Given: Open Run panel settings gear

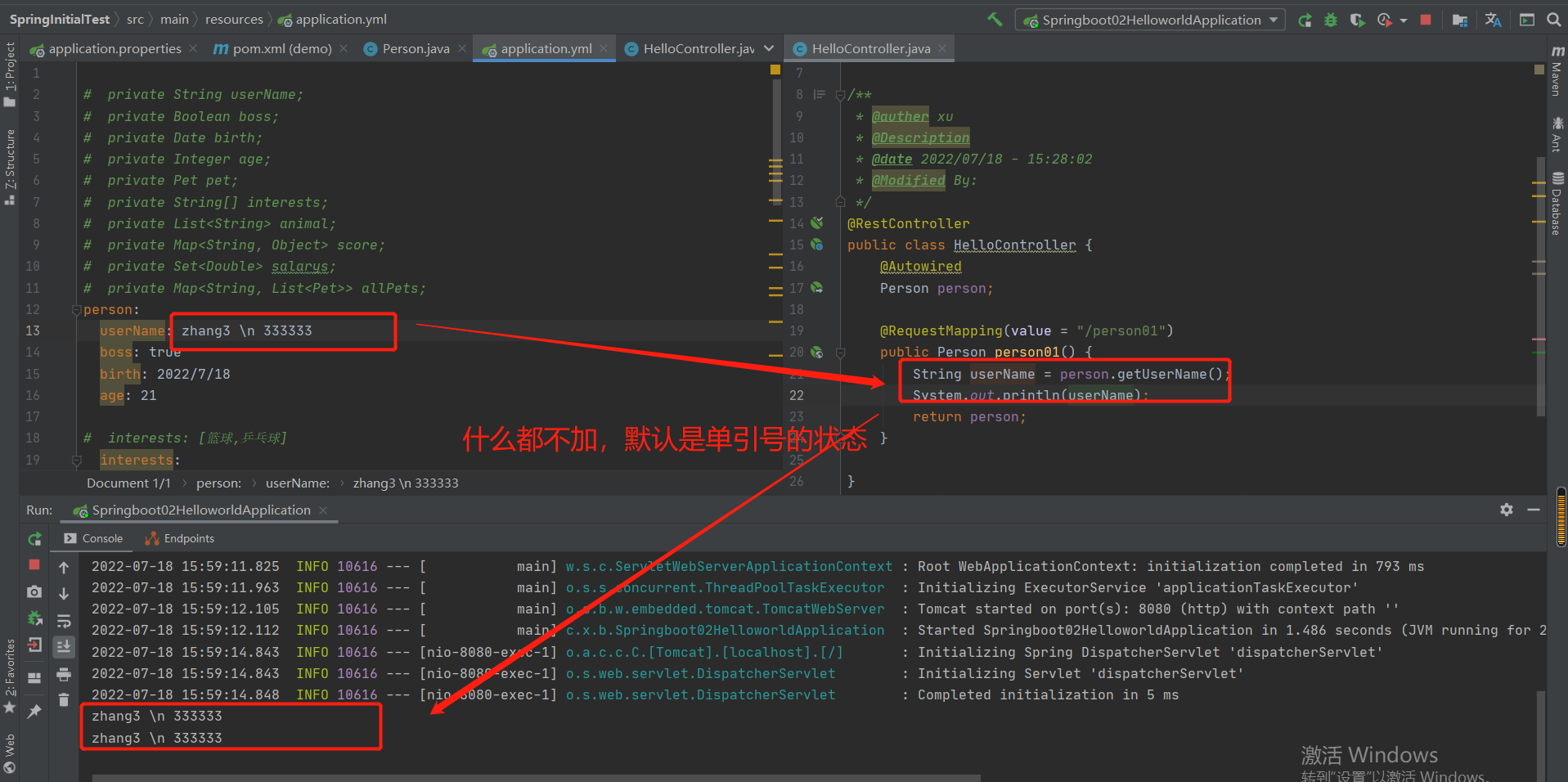Looking at the screenshot, I should (1507, 510).
